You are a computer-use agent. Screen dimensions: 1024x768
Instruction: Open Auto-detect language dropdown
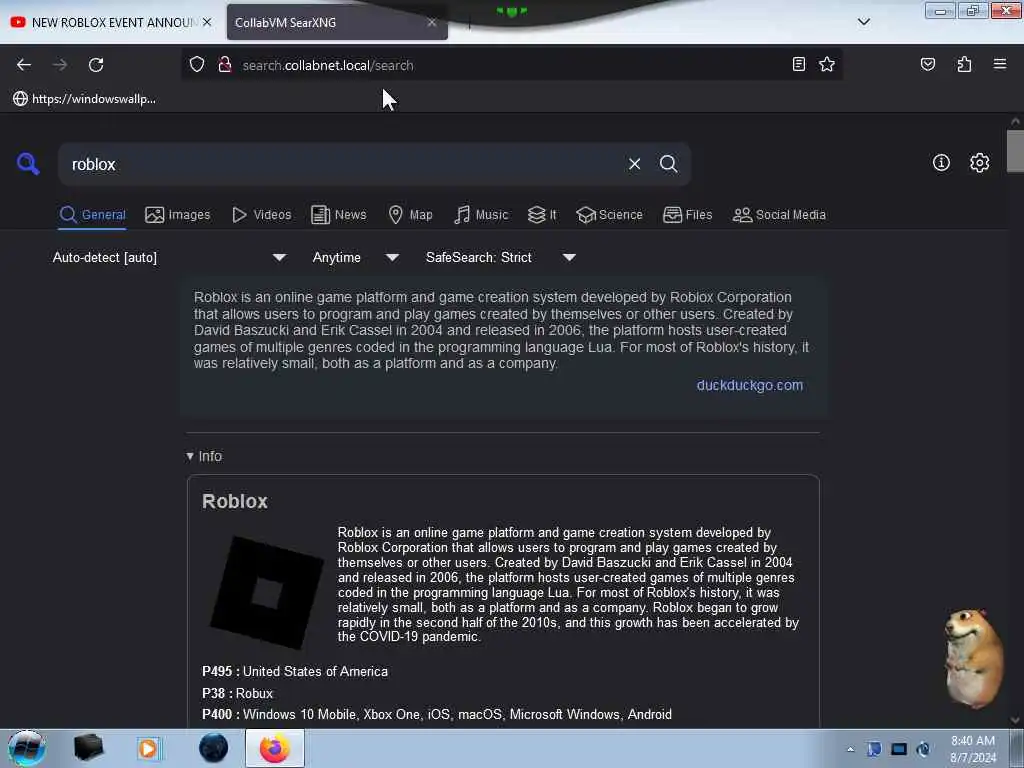coord(169,257)
